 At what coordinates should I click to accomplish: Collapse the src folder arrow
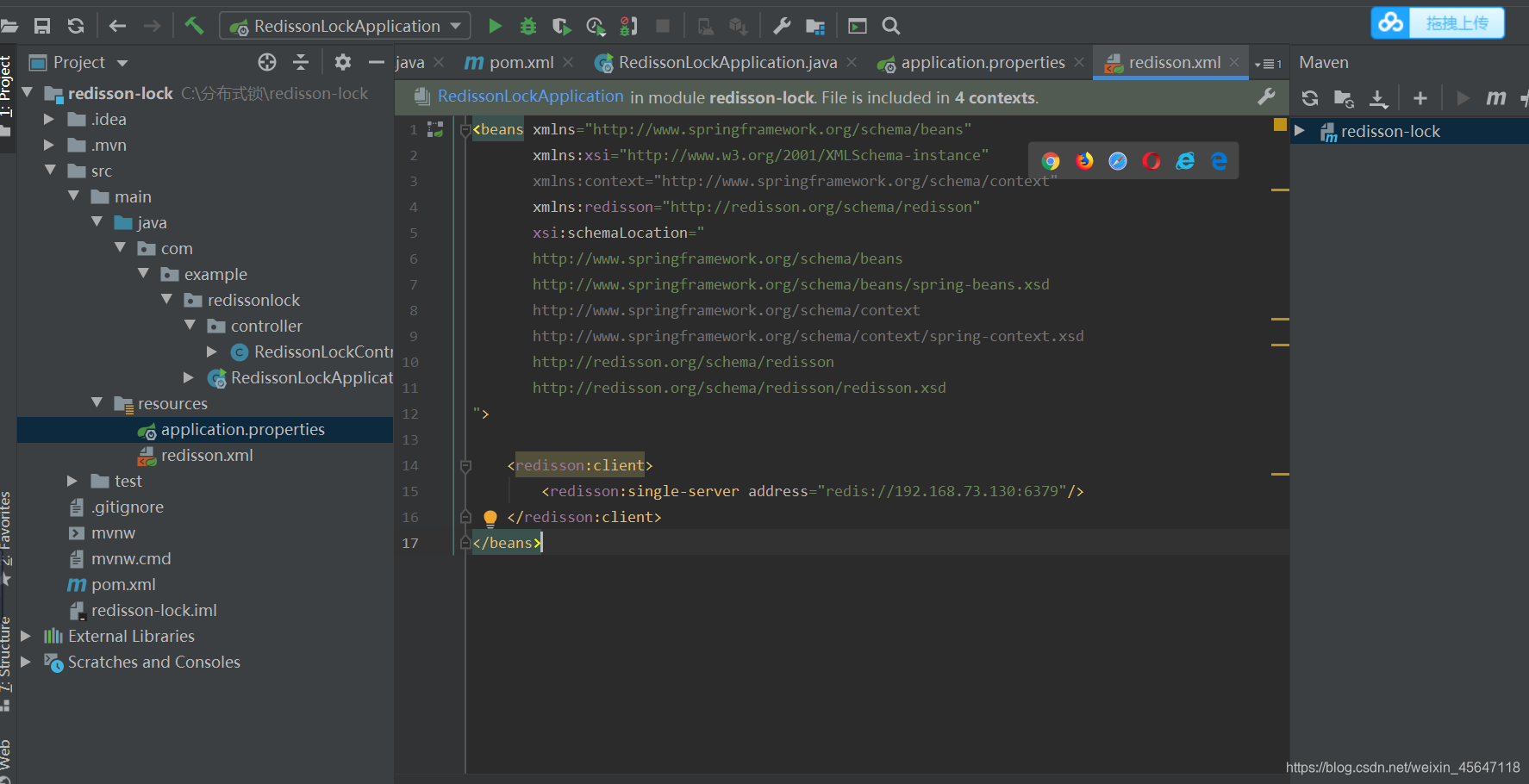click(50, 171)
